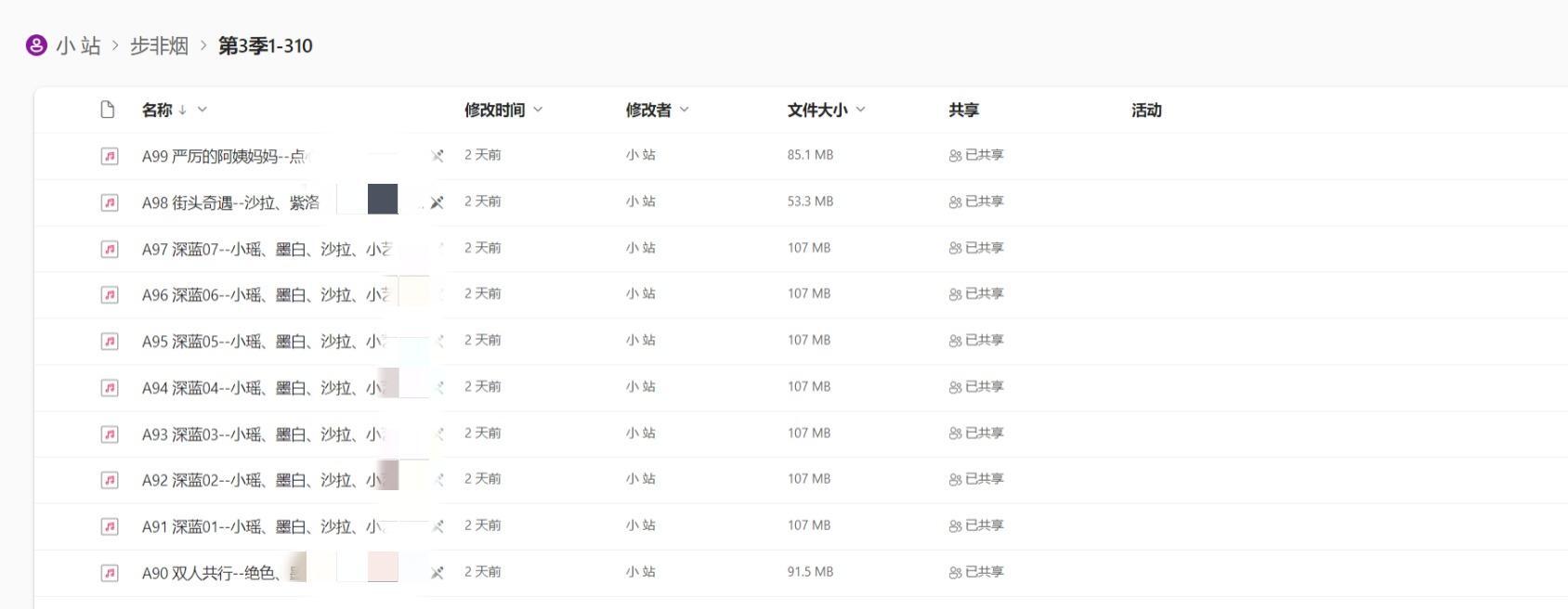Click the purple 小站 site icon in breadcrumb
Image resolution: width=1568 pixels, height=609 pixels.
point(36,45)
